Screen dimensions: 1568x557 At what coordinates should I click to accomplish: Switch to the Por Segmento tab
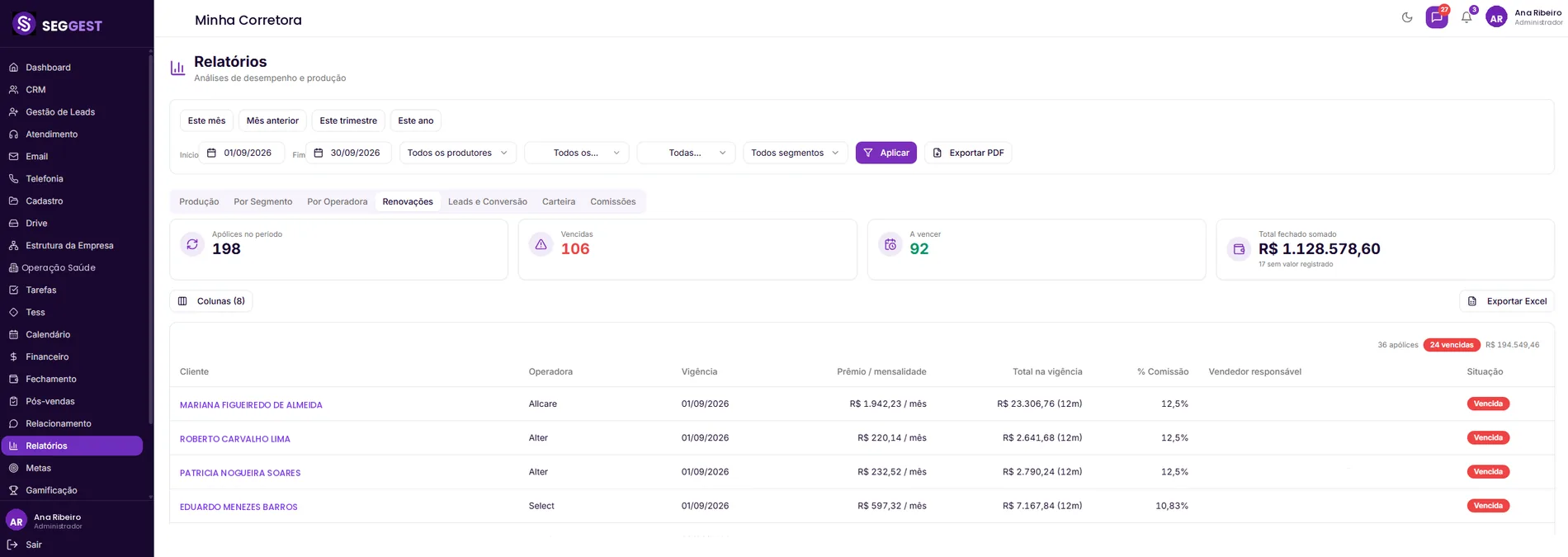[x=263, y=202]
